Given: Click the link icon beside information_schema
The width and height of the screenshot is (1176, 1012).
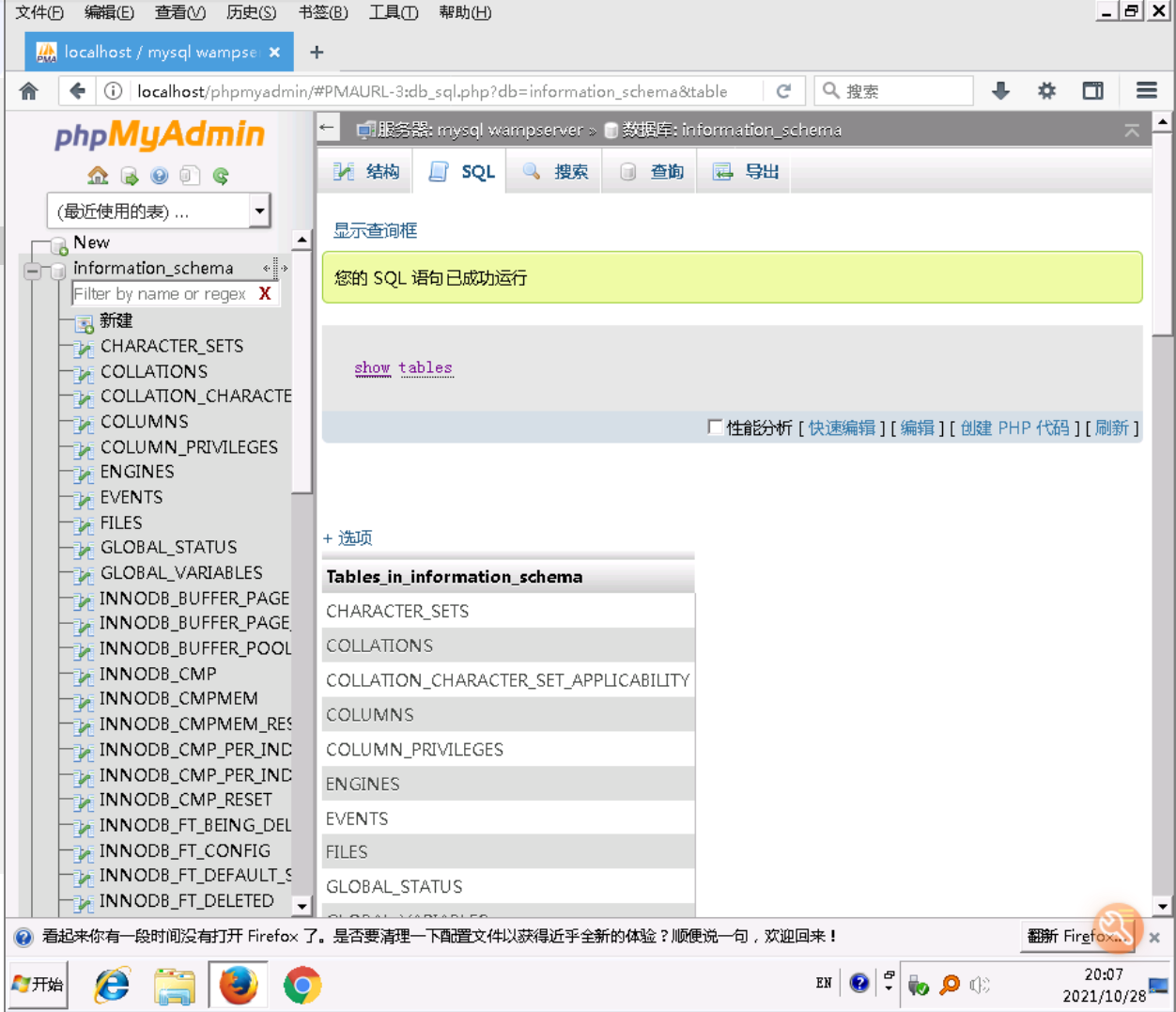Looking at the screenshot, I should (275, 269).
